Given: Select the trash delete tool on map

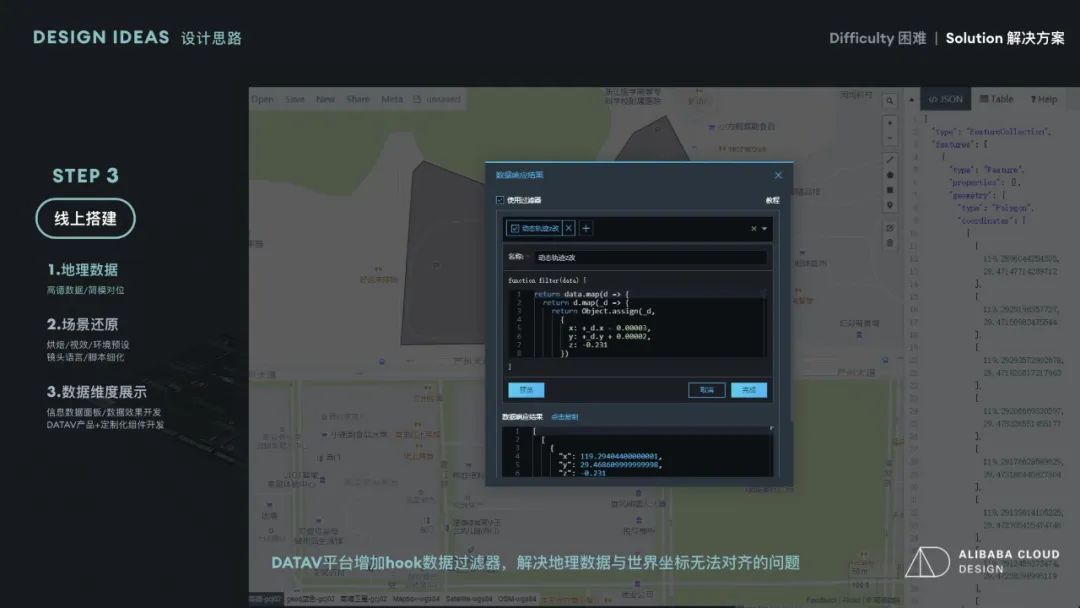Looking at the screenshot, I should 890,243.
